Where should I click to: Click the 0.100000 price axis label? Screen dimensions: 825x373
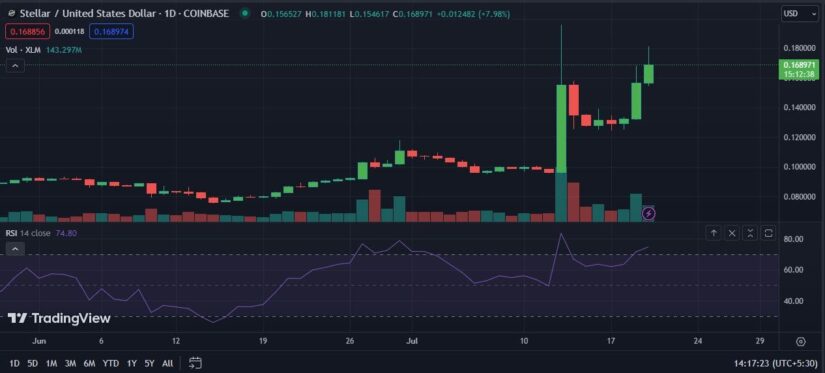(x=799, y=167)
